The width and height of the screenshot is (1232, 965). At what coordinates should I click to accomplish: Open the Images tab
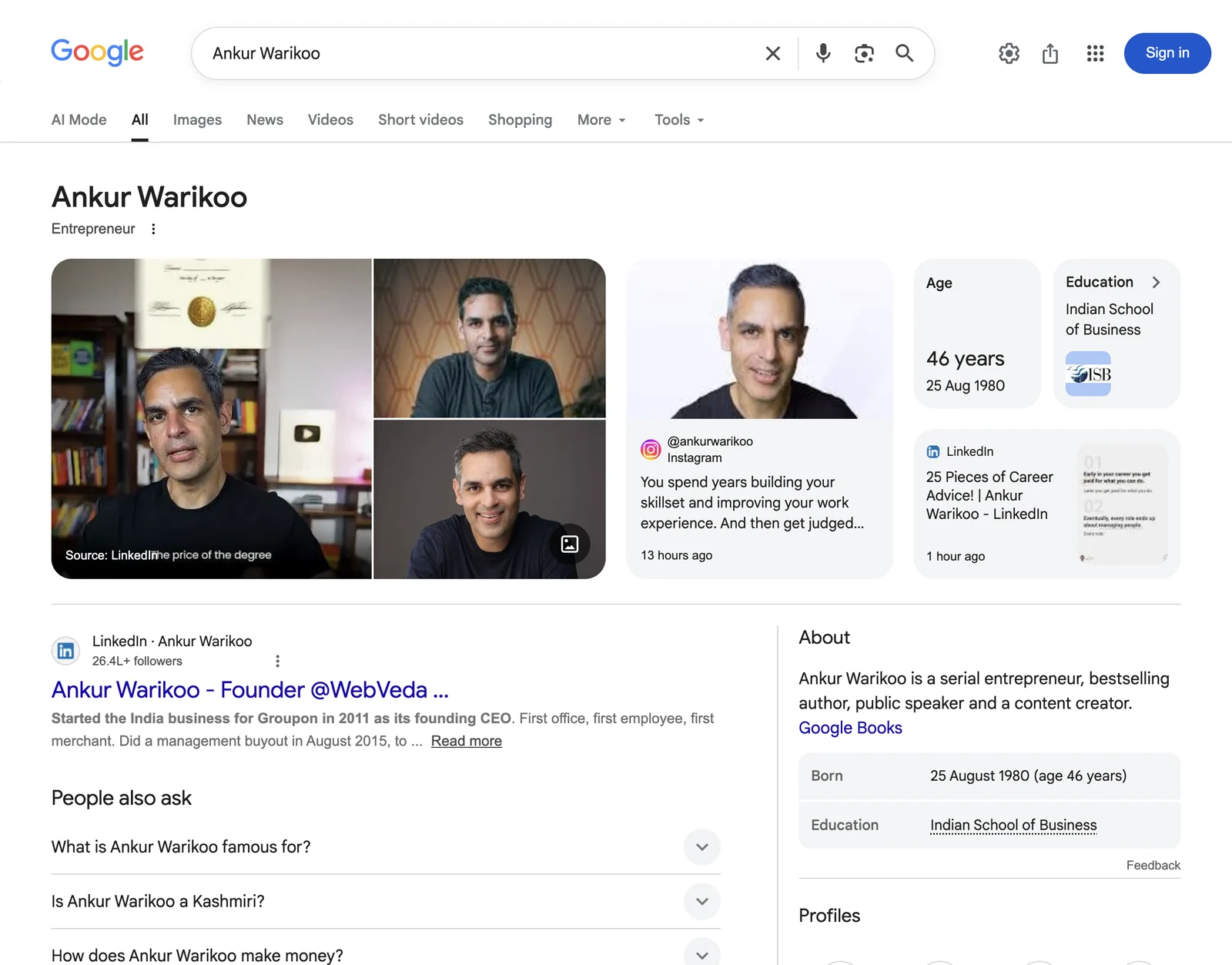(x=197, y=119)
